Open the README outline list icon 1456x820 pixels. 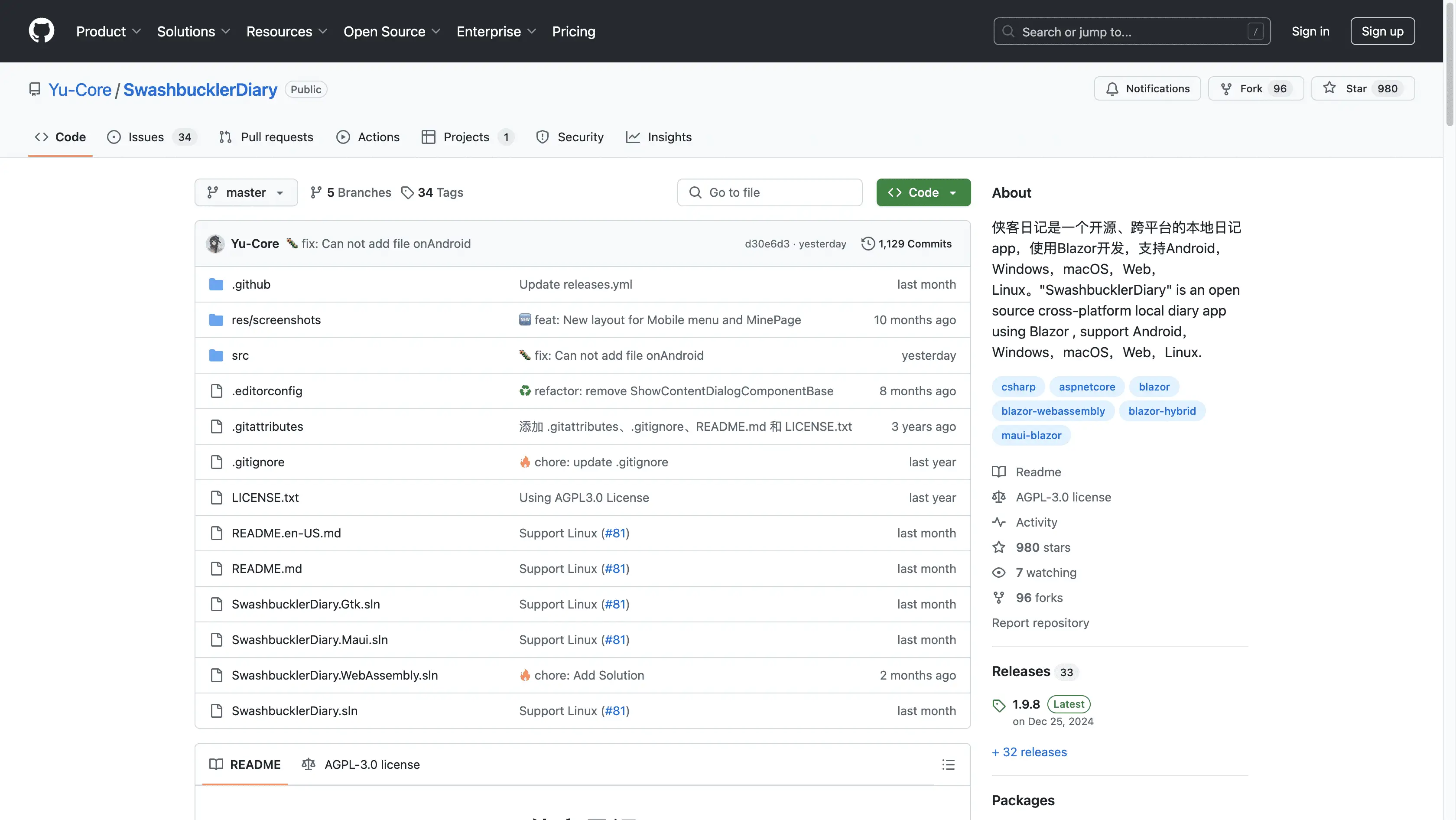(948, 764)
